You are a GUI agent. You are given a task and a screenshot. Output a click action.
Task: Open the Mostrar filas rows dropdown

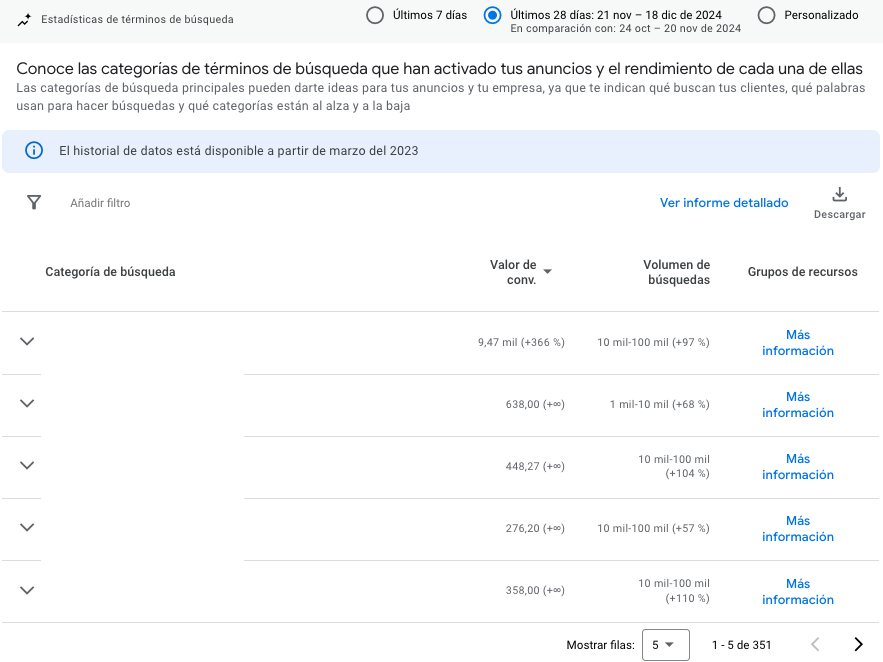665,645
